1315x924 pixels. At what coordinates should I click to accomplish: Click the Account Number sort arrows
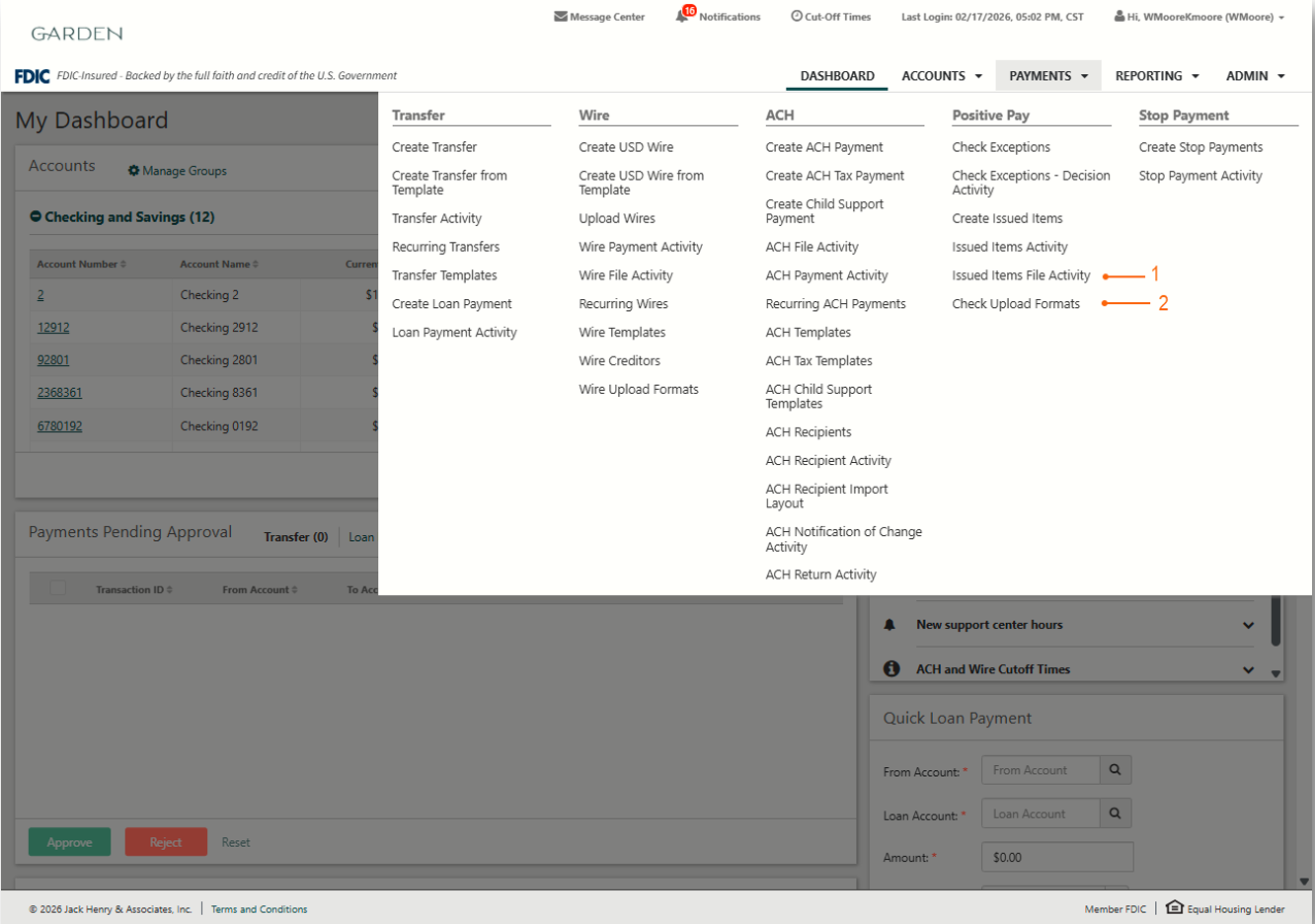[123, 265]
